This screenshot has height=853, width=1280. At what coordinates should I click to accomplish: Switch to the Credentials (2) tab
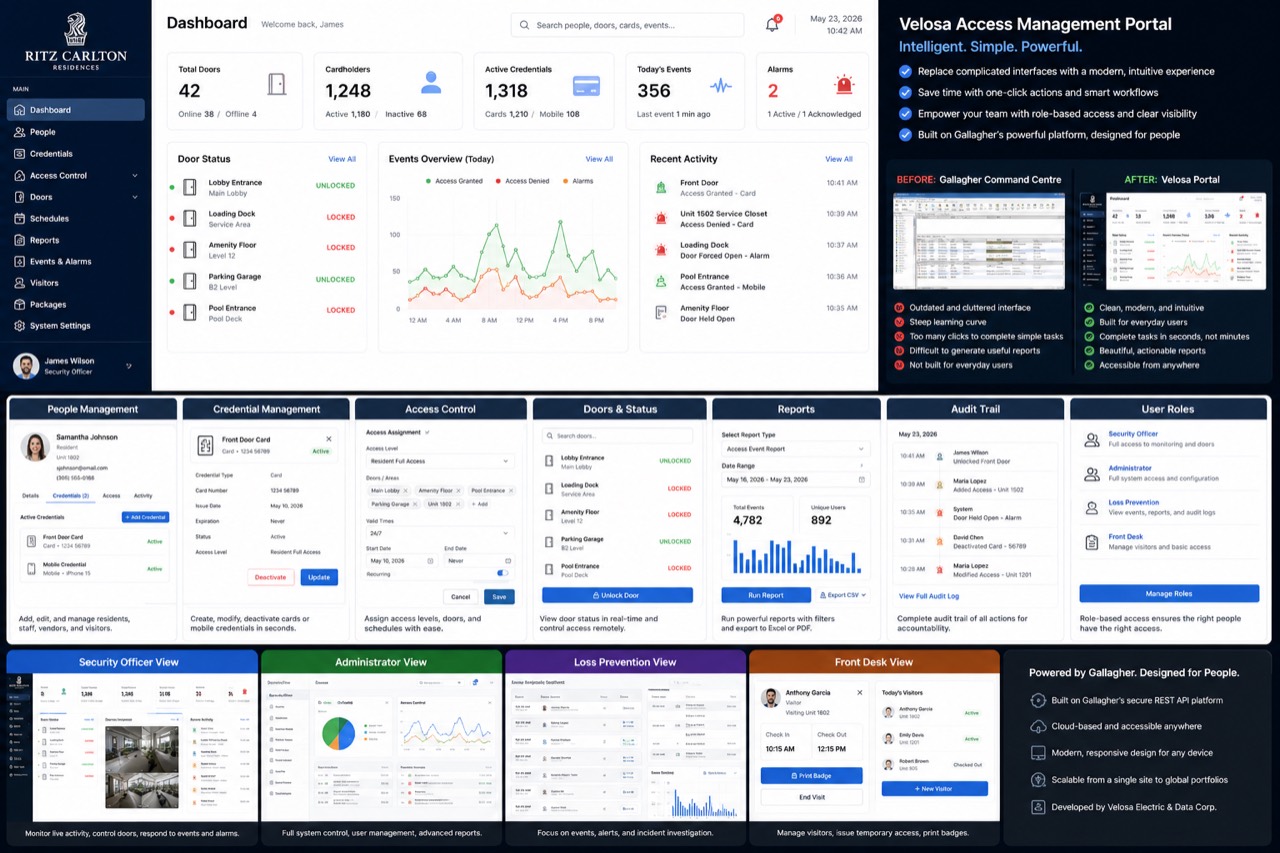71,496
